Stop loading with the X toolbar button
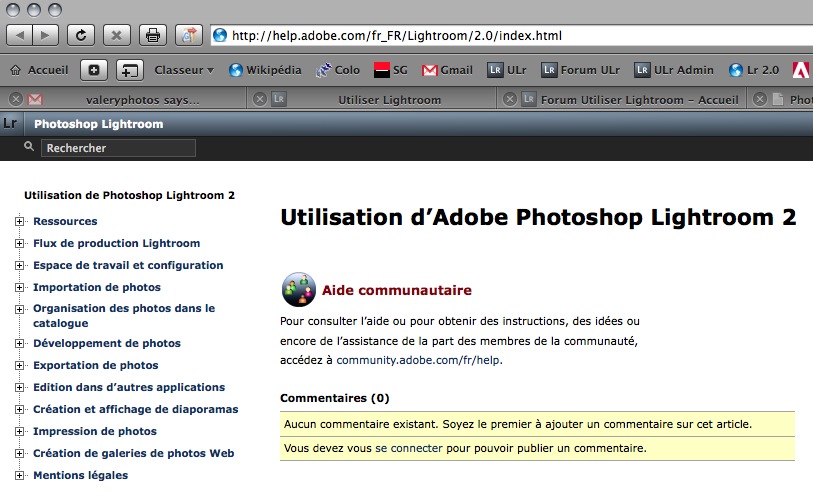 pos(117,36)
